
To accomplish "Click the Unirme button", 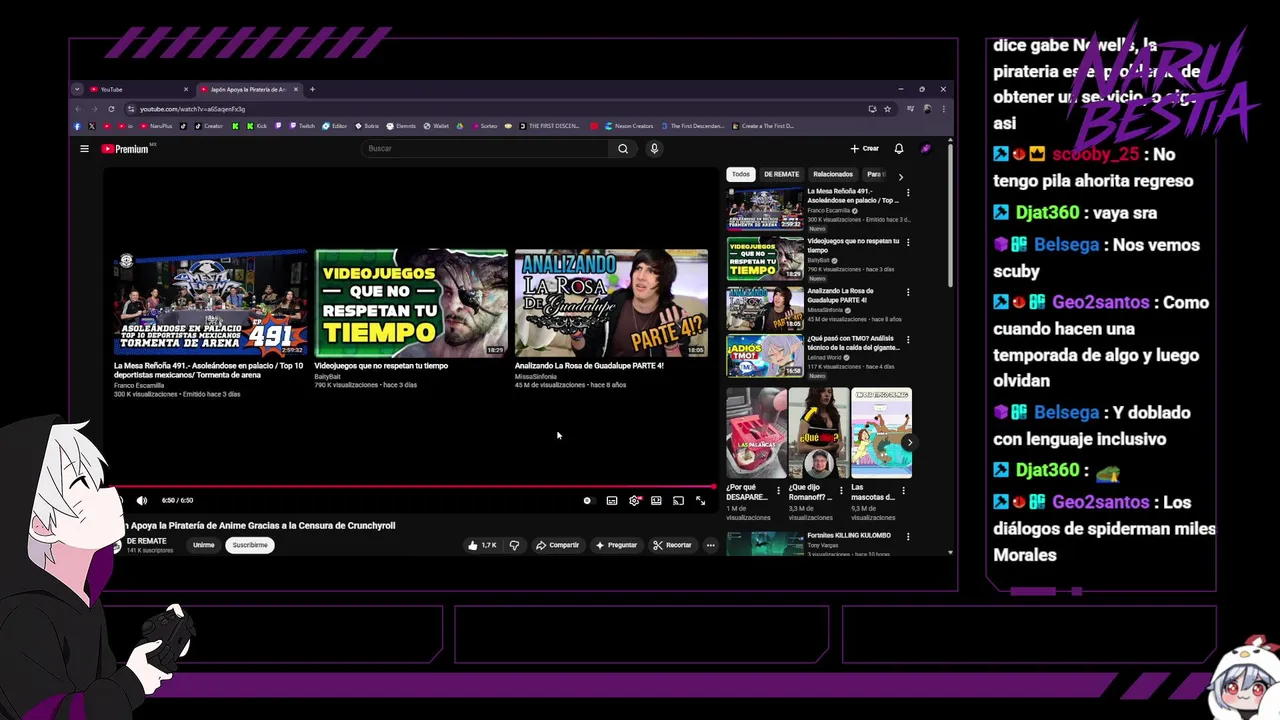I will point(204,545).
